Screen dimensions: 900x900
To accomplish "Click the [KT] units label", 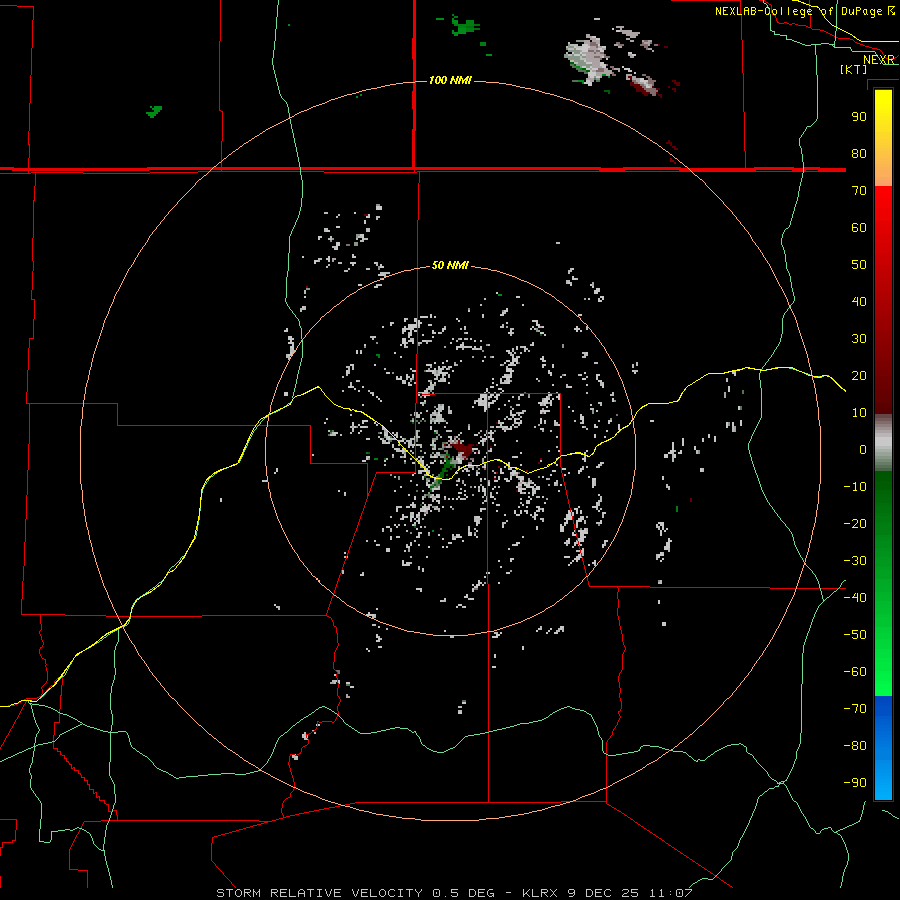I will tap(854, 69).
